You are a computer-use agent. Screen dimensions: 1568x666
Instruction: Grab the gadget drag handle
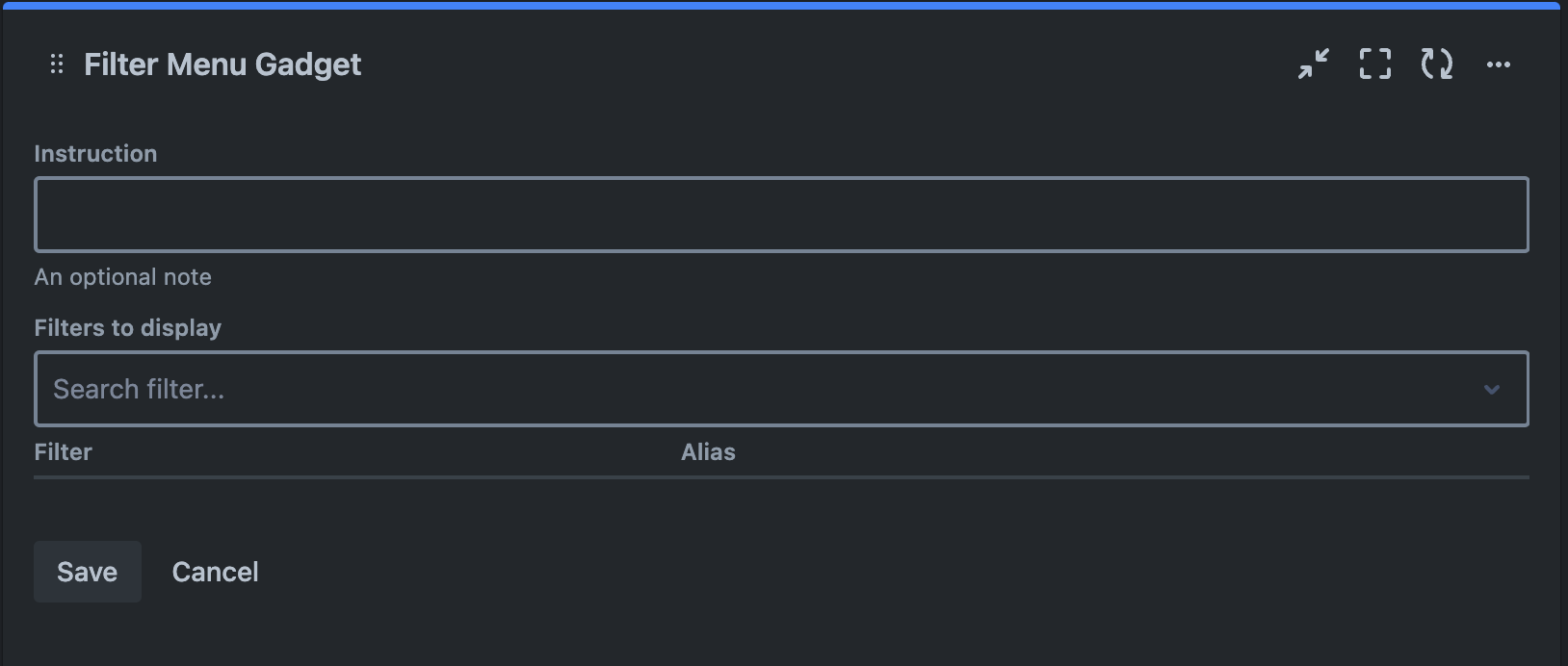pyautogui.click(x=55, y=64)
